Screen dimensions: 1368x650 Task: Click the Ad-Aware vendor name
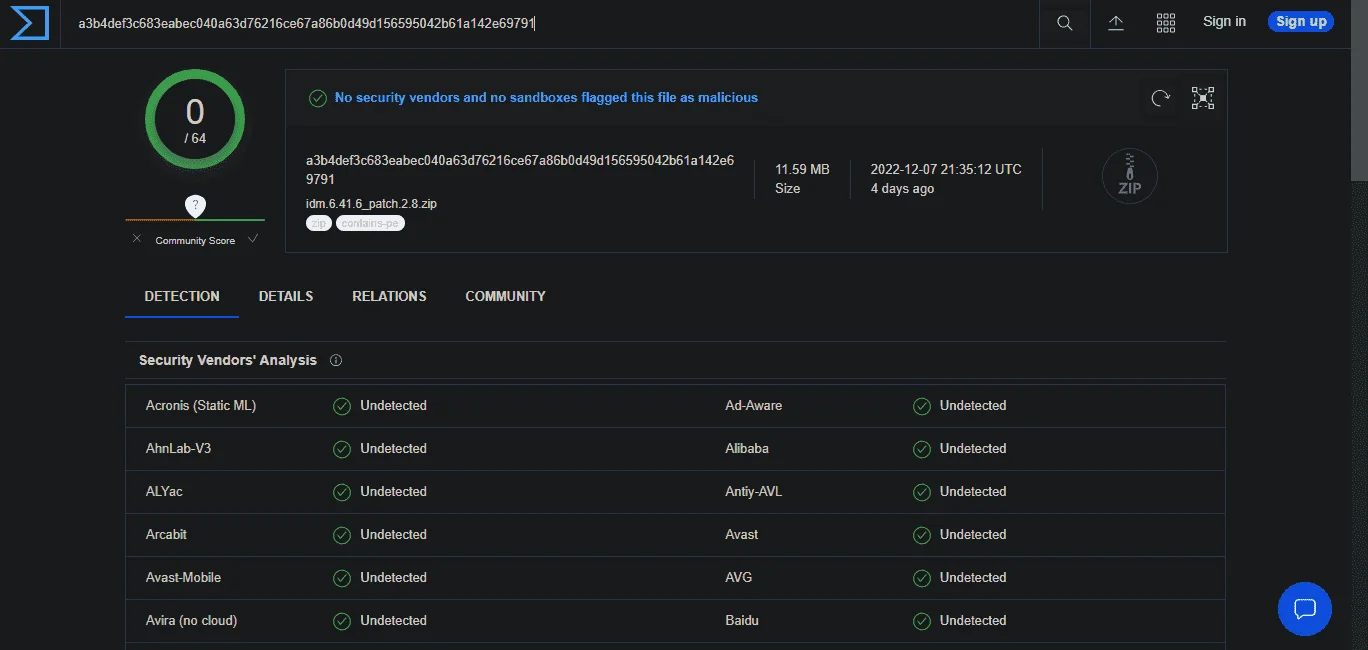click(754, 406)
